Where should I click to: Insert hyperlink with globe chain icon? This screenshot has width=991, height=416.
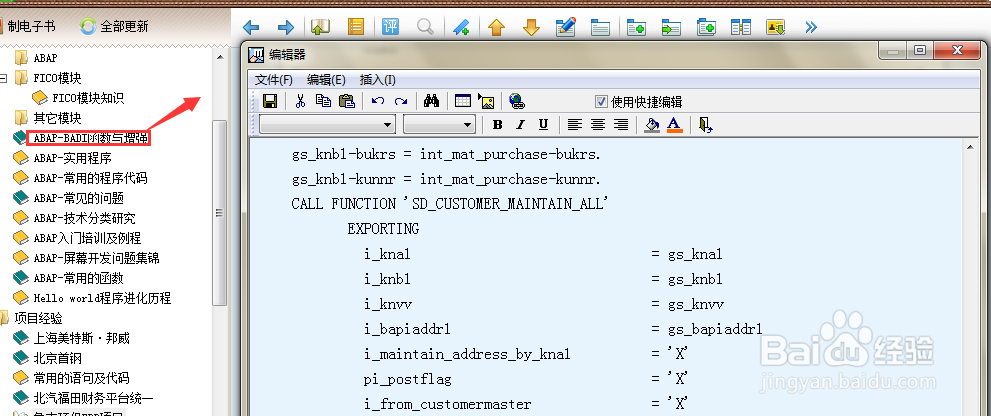pos(517,101)
